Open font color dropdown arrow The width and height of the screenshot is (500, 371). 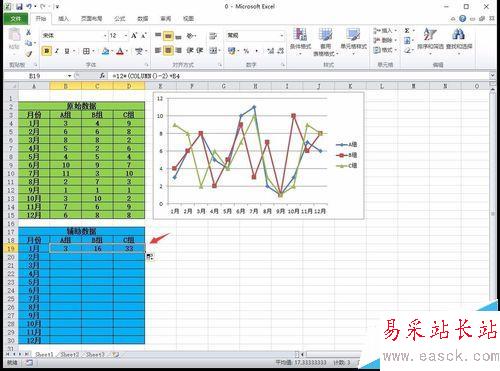127,51
